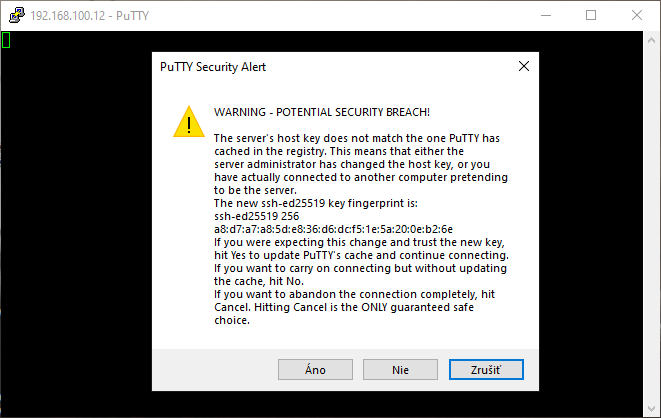Click the PuTTY Security Alert dialog title

point(213,67)
